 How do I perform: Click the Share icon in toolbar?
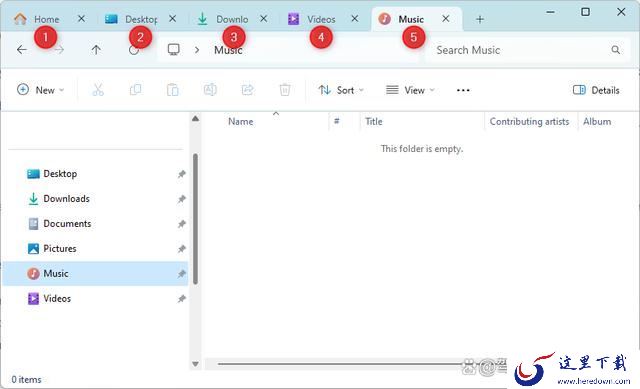[248, 90]
